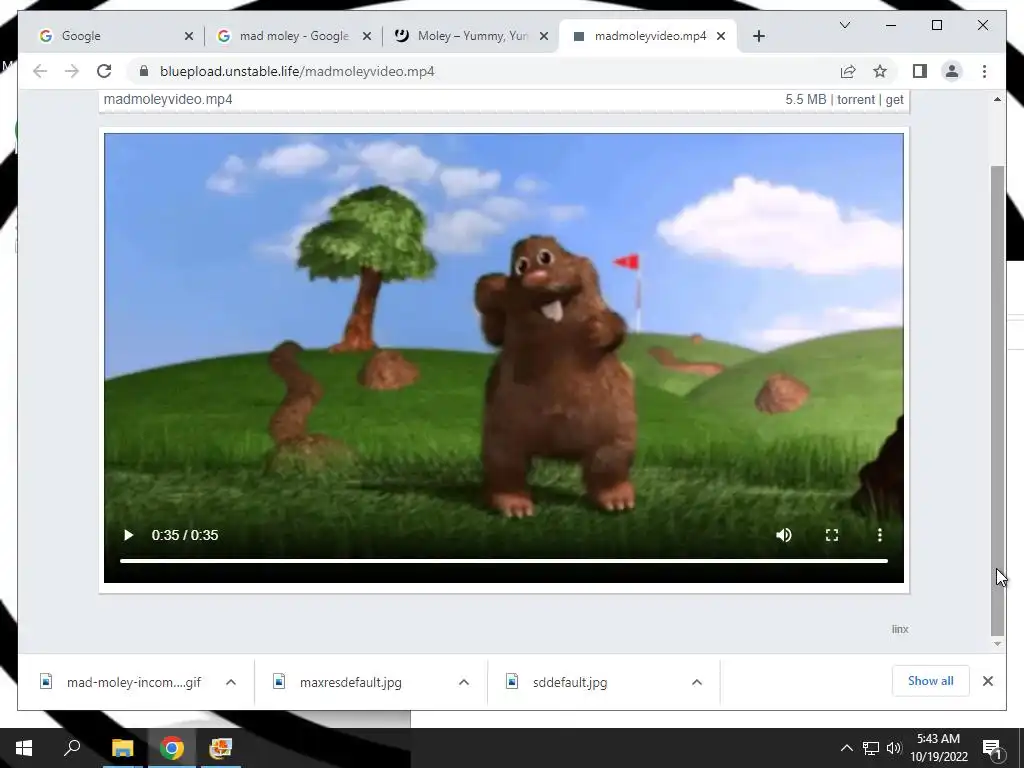Close the downloads bar
The width and height of the screenshot is (1024, 768).
(987, 681)
